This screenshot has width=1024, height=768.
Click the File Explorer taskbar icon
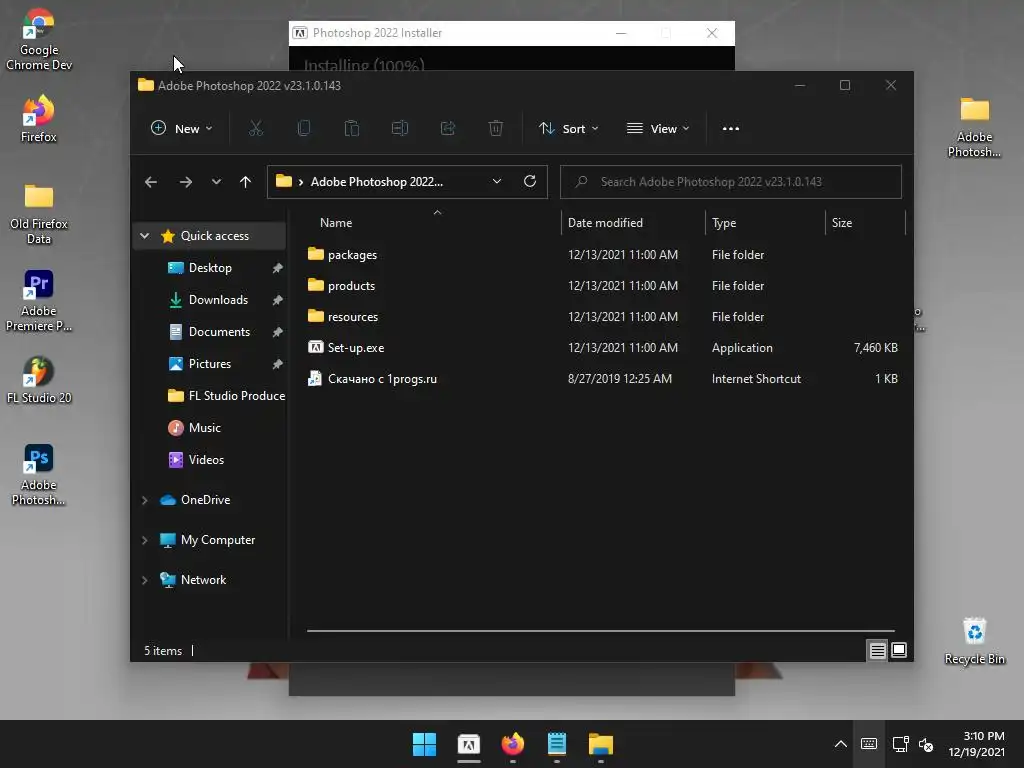(601, 744)
